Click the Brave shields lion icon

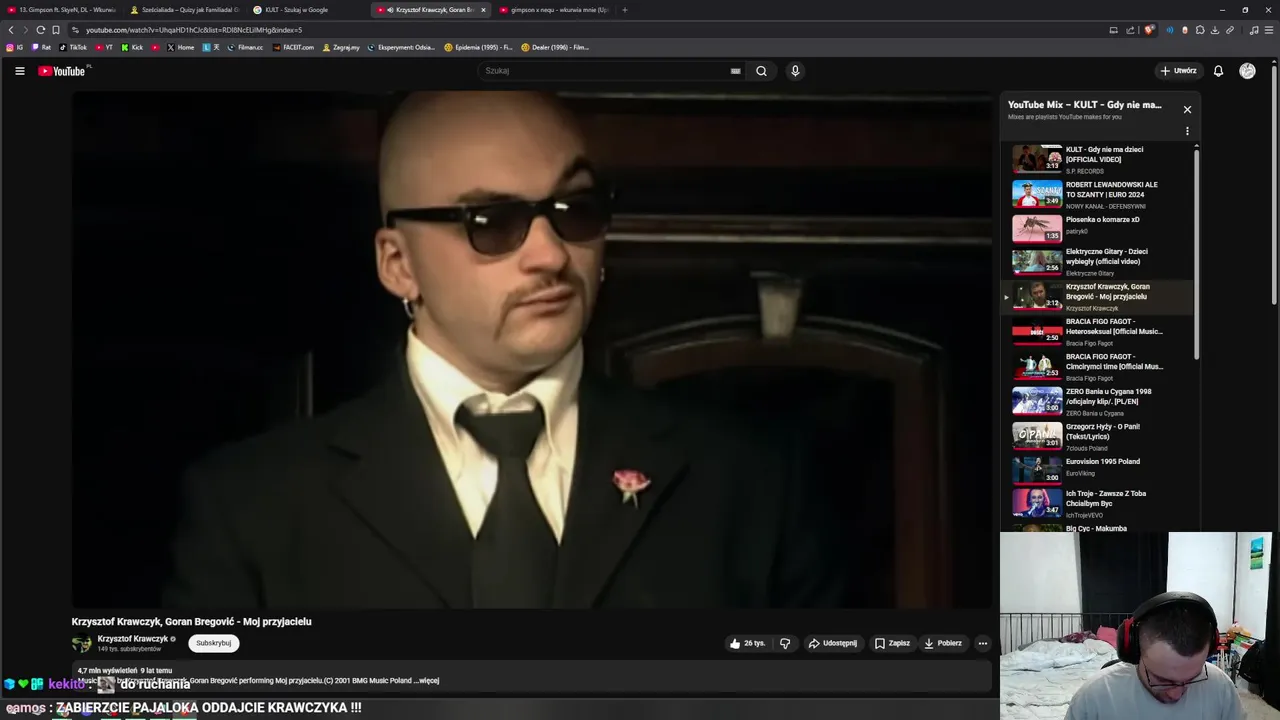point(1149,30)
